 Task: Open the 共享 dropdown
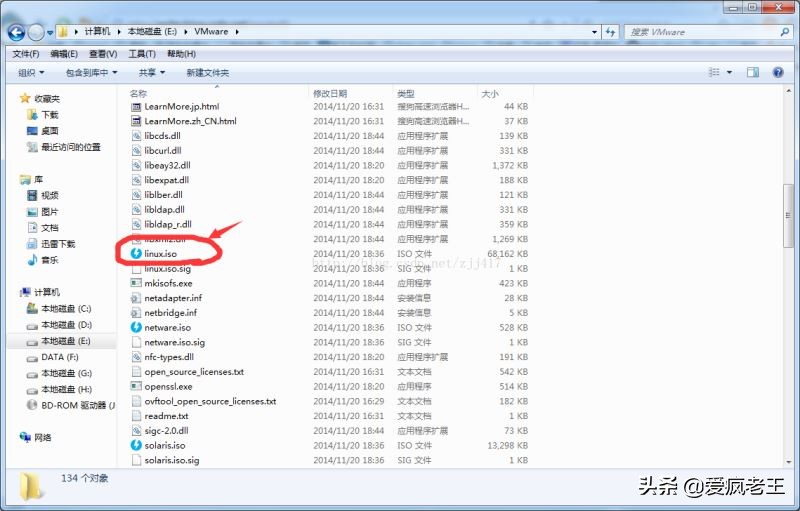152,73
